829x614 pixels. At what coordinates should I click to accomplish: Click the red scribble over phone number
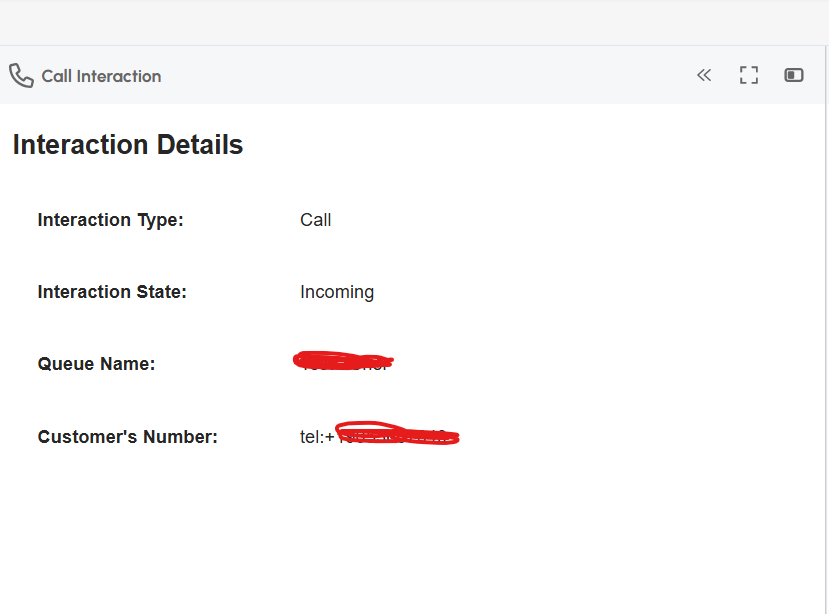click(400, 434)
